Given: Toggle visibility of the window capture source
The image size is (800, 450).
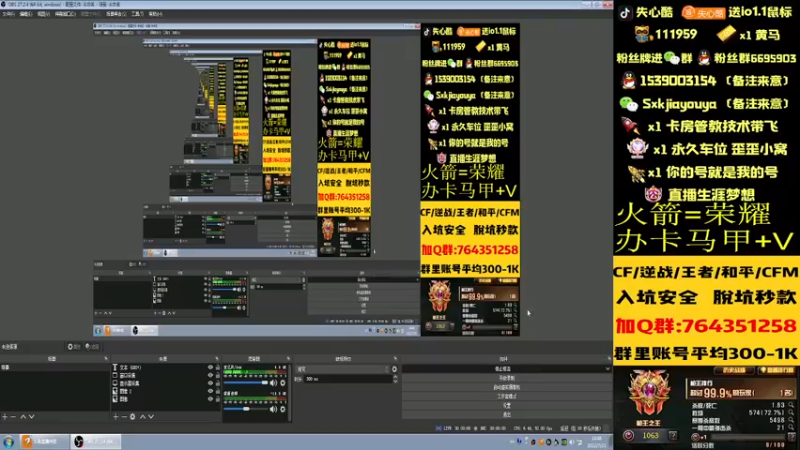Looking at the screenshot, I should [x=210, y=375].
